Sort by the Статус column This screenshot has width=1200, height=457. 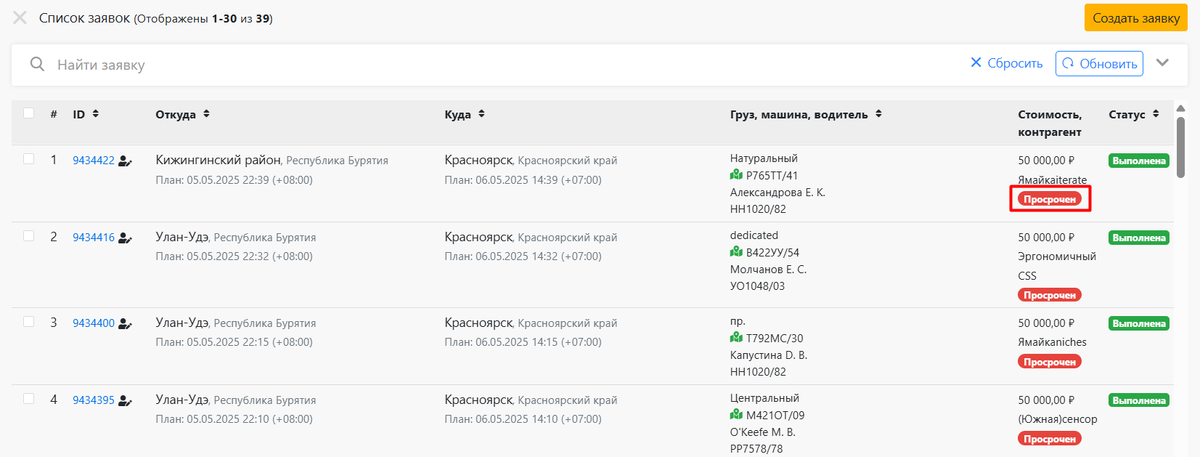(x=1155, y=114)
